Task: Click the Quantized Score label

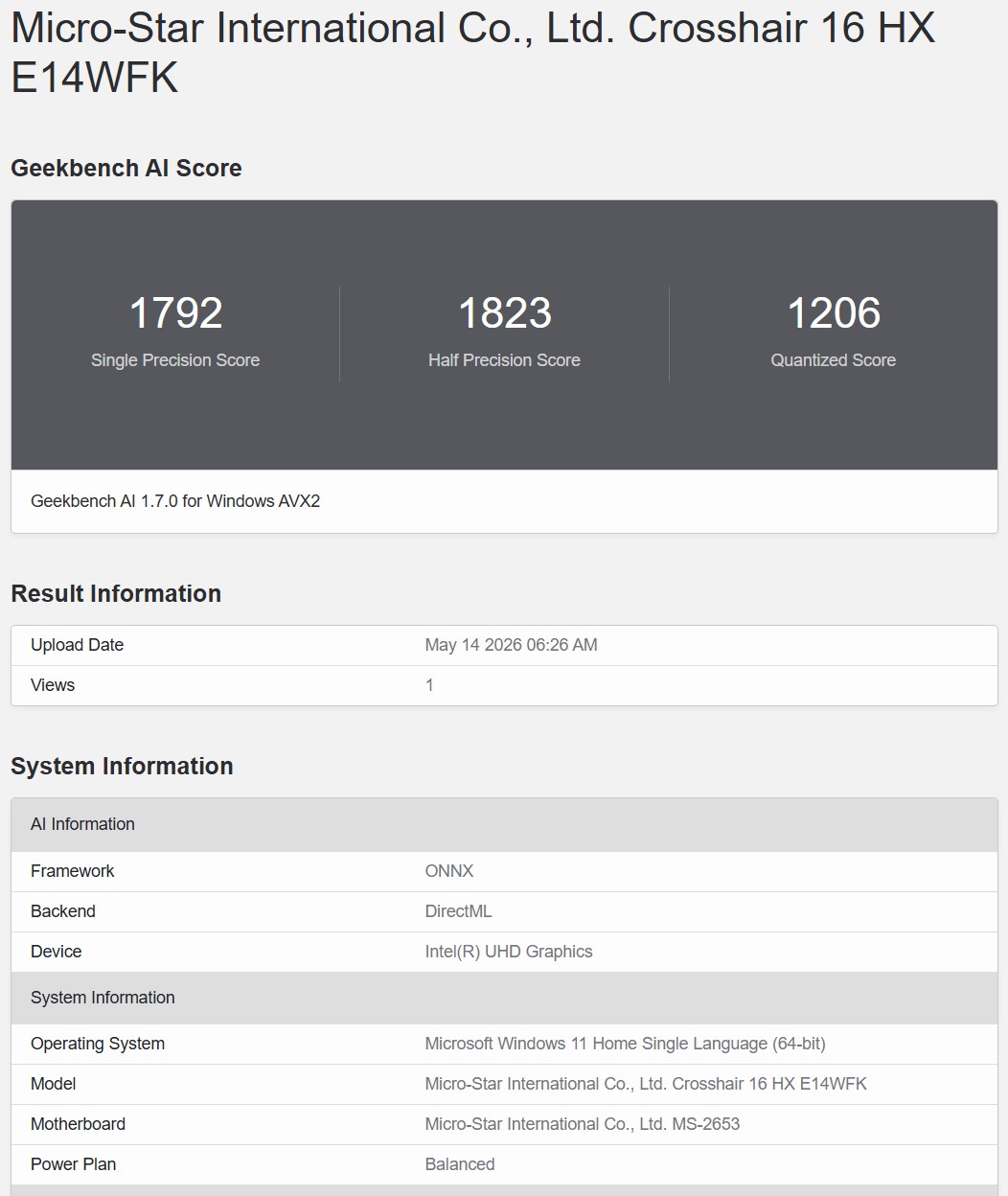Action: pos(834,360)
